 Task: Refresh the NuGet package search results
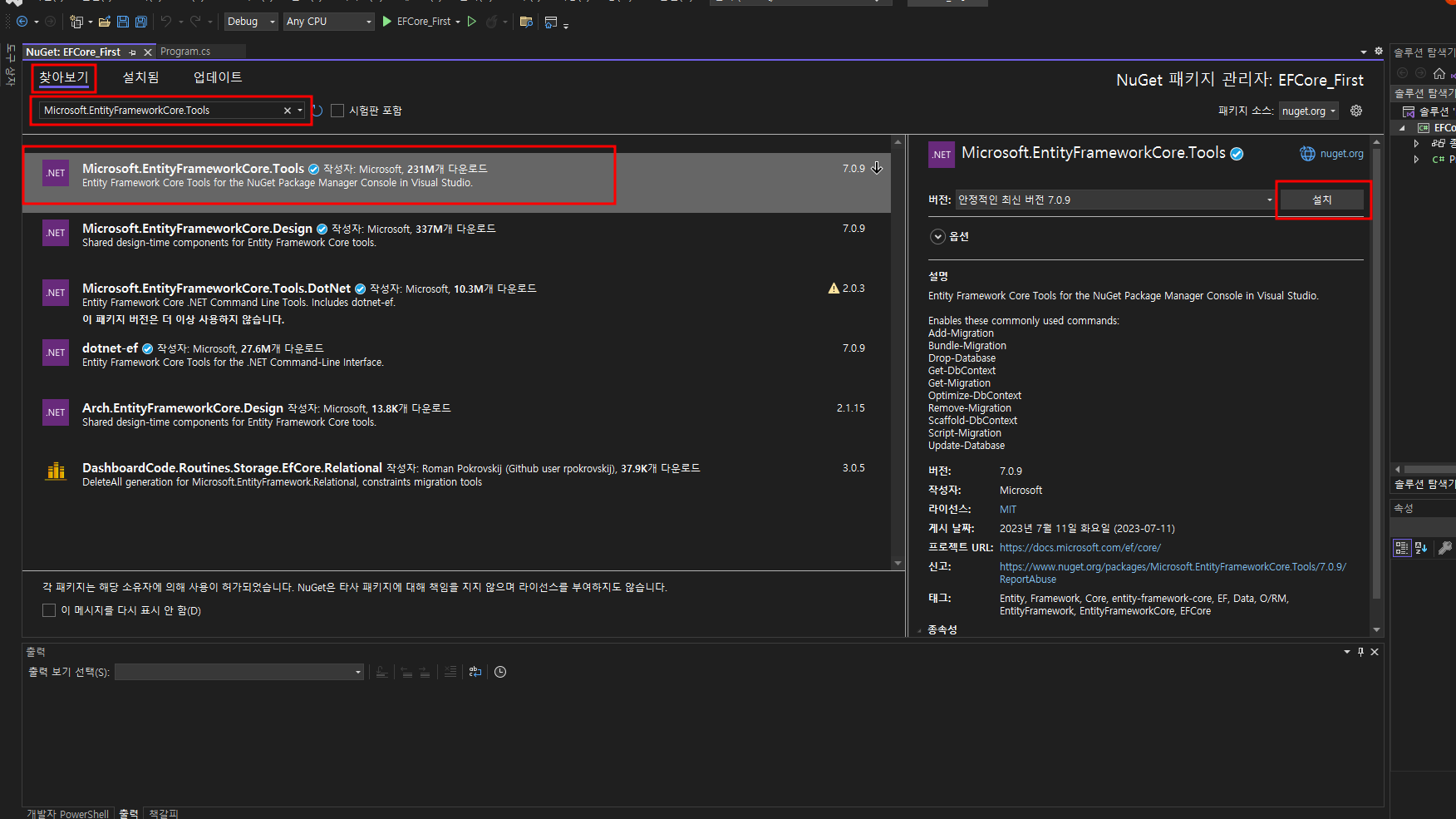pos(317,111)
